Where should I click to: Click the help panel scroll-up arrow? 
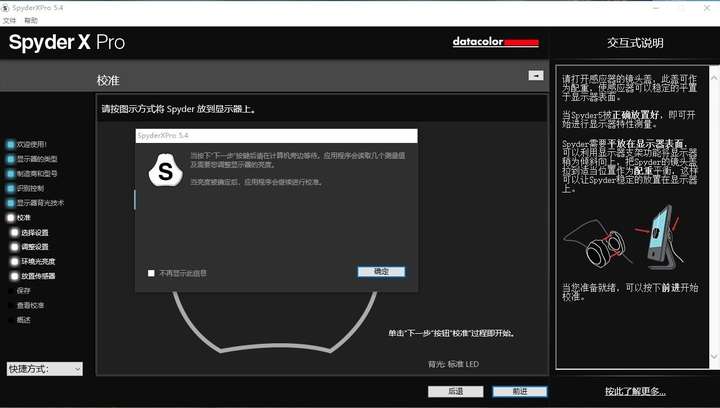coord(714,78)
